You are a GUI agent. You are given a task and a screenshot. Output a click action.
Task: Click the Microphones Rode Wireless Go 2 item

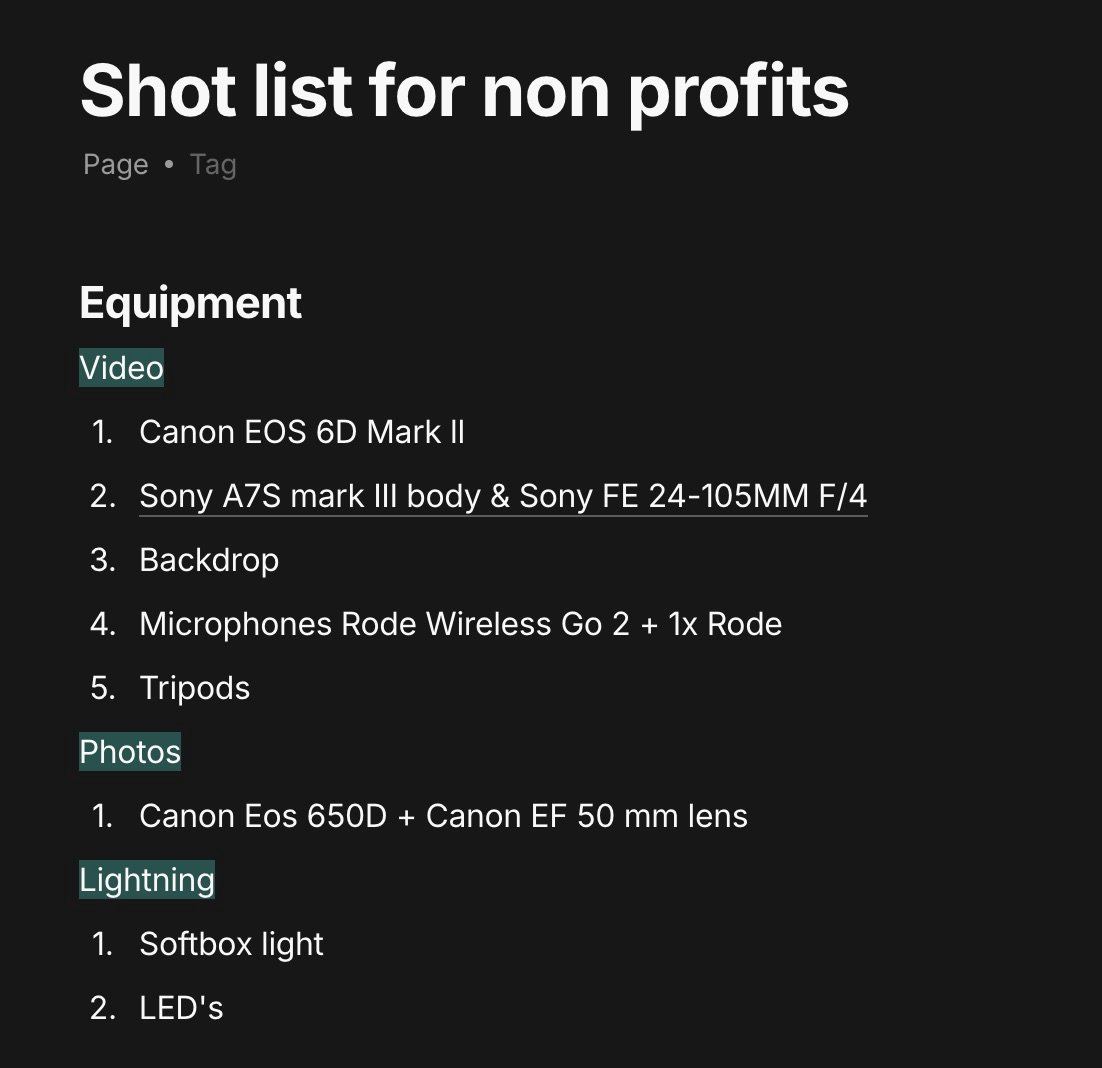(460, 624)
